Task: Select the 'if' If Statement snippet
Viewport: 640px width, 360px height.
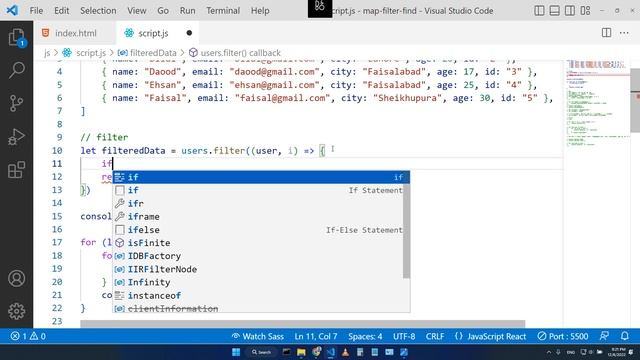Action: coord(258,190)
